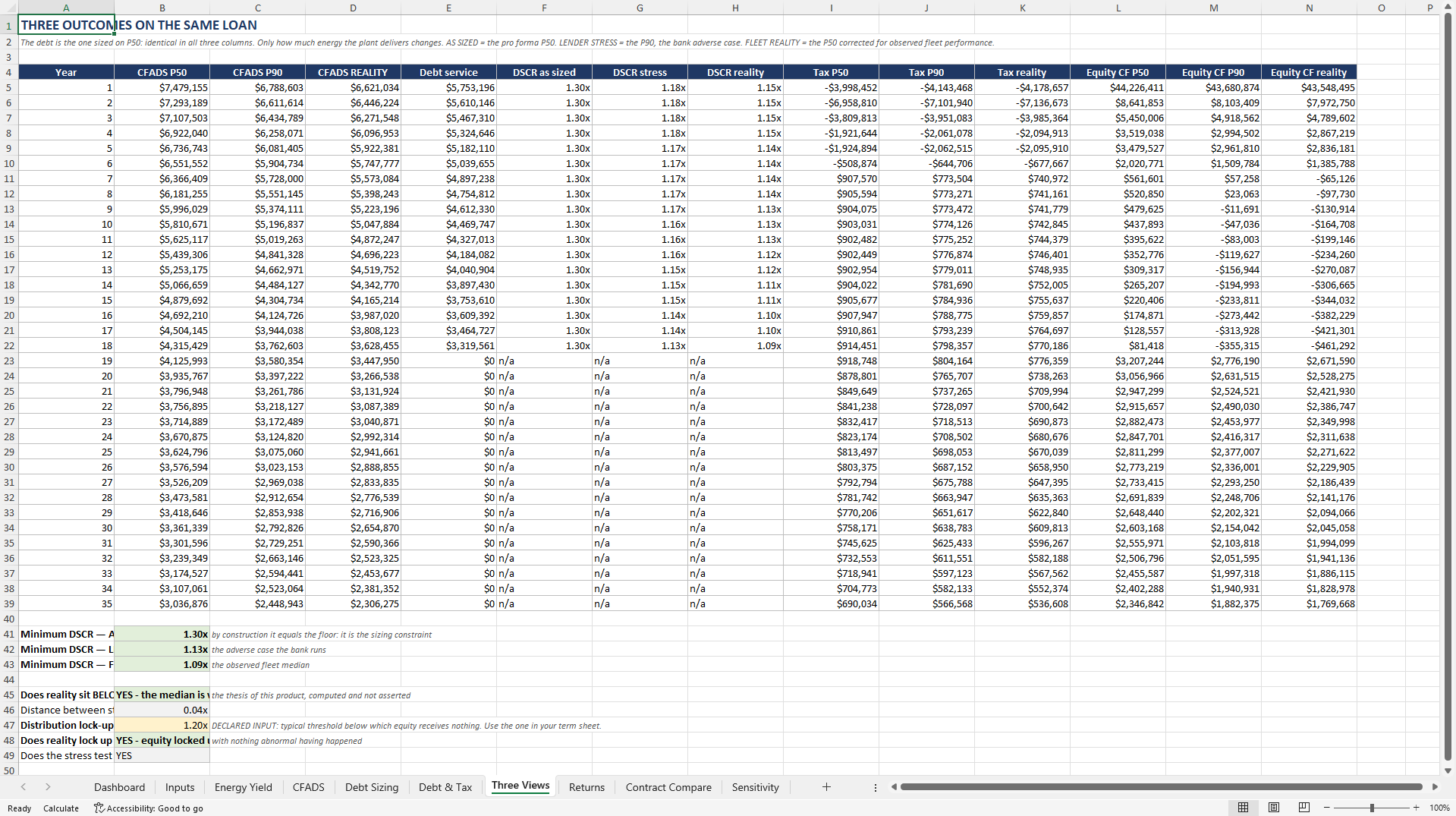Screen dimensions: 1456x816
Task: Switch to Contract Compare sheet
Action: pos(668,787)
